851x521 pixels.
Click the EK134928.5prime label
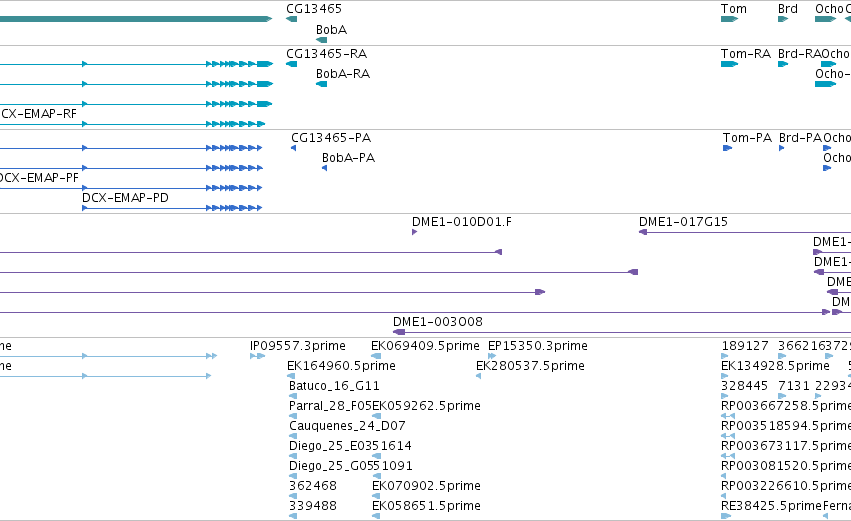point(775,366)
